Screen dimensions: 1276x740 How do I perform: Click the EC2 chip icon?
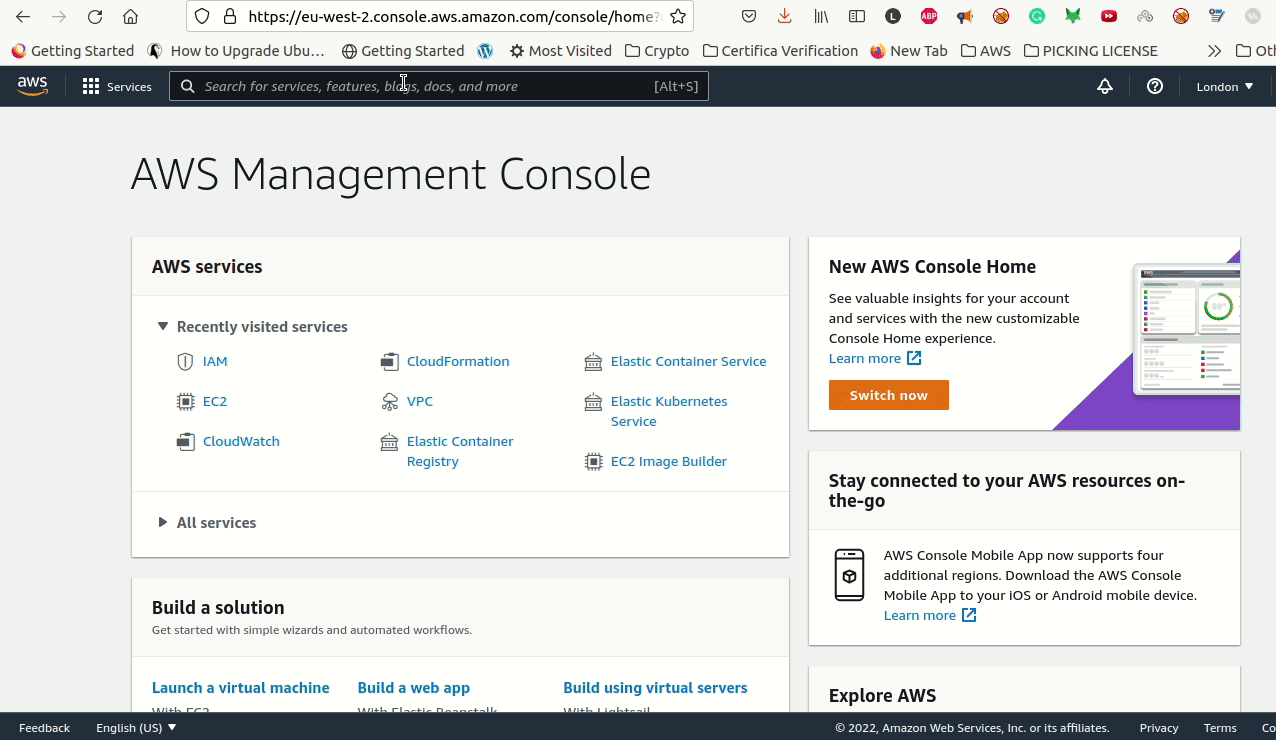point(185,402)
